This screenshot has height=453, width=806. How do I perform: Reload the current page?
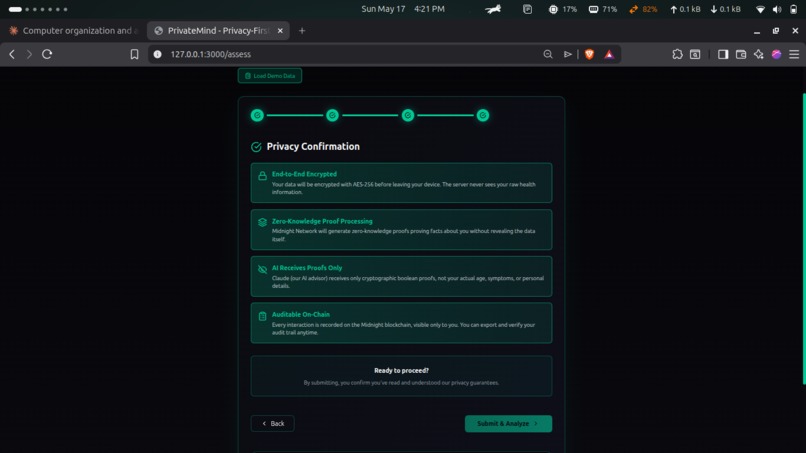click(47, 54)
